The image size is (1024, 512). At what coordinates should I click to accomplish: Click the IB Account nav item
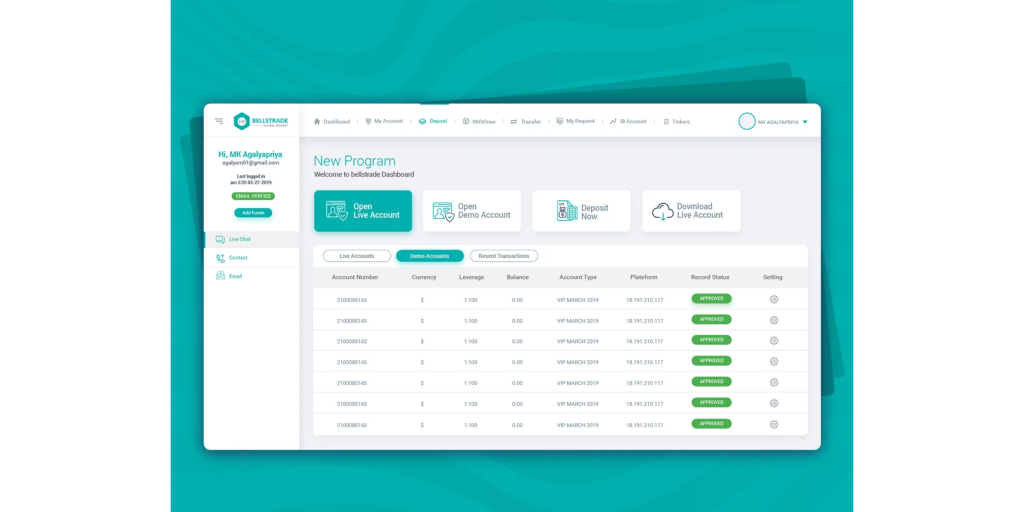tap(628, 121)
